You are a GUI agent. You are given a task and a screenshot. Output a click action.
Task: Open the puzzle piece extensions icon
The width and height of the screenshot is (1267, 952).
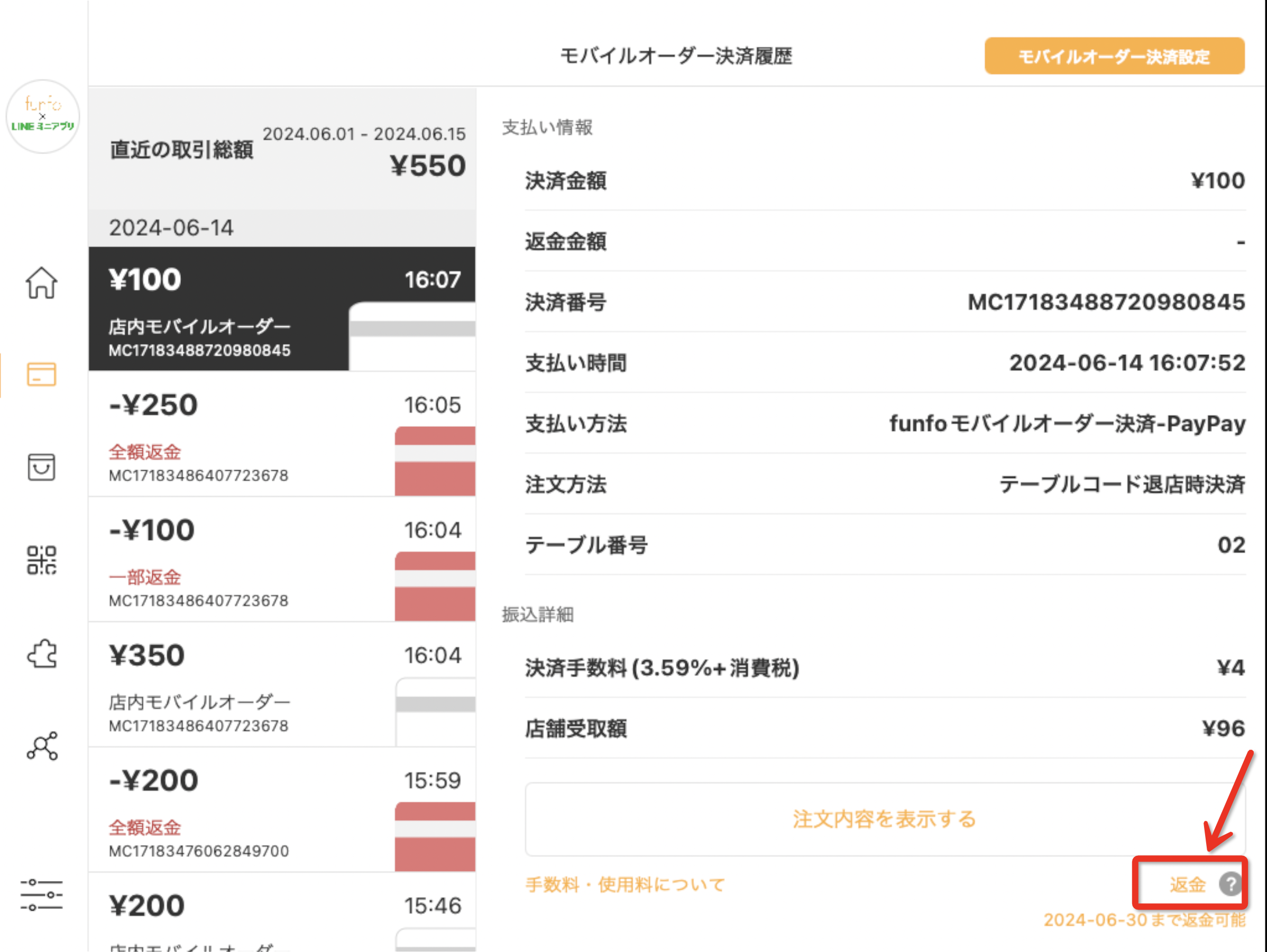(42, 654)
